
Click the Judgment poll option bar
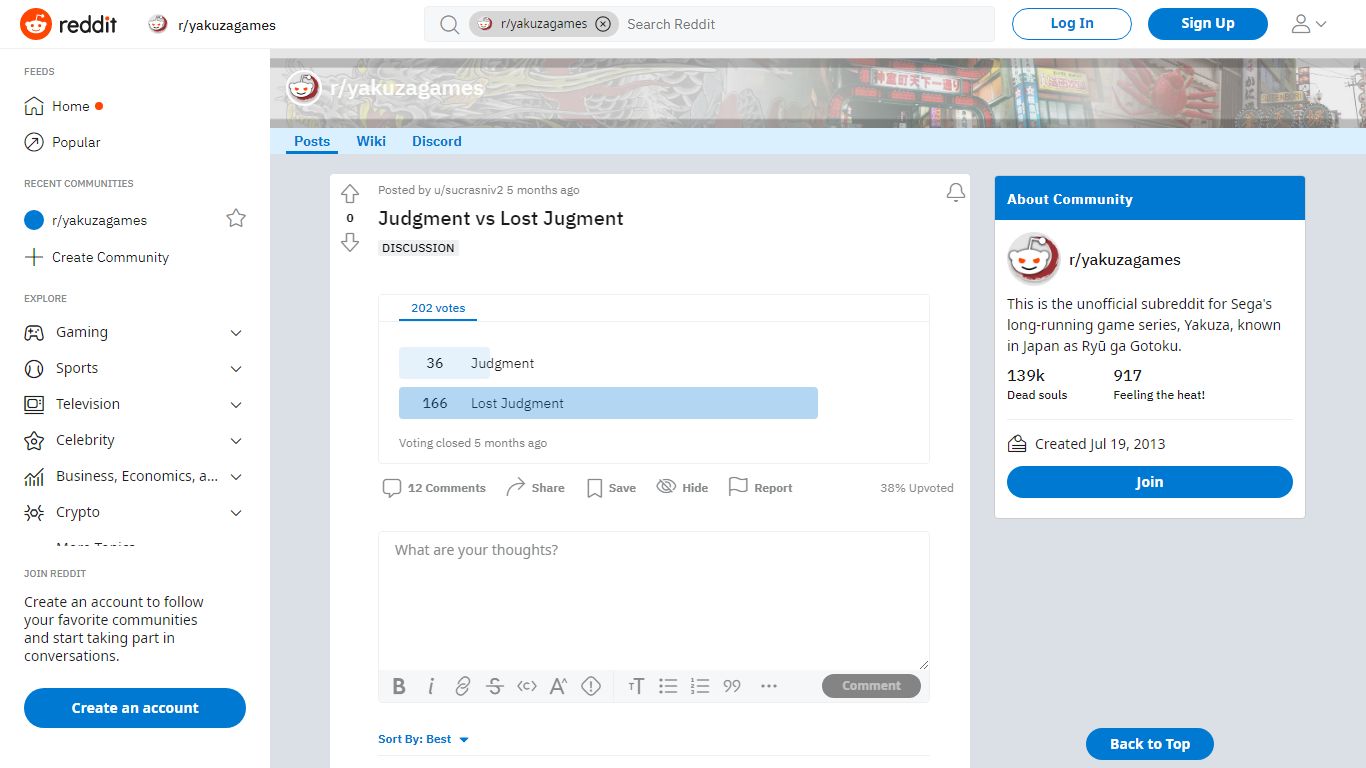(x=444, y=363)
